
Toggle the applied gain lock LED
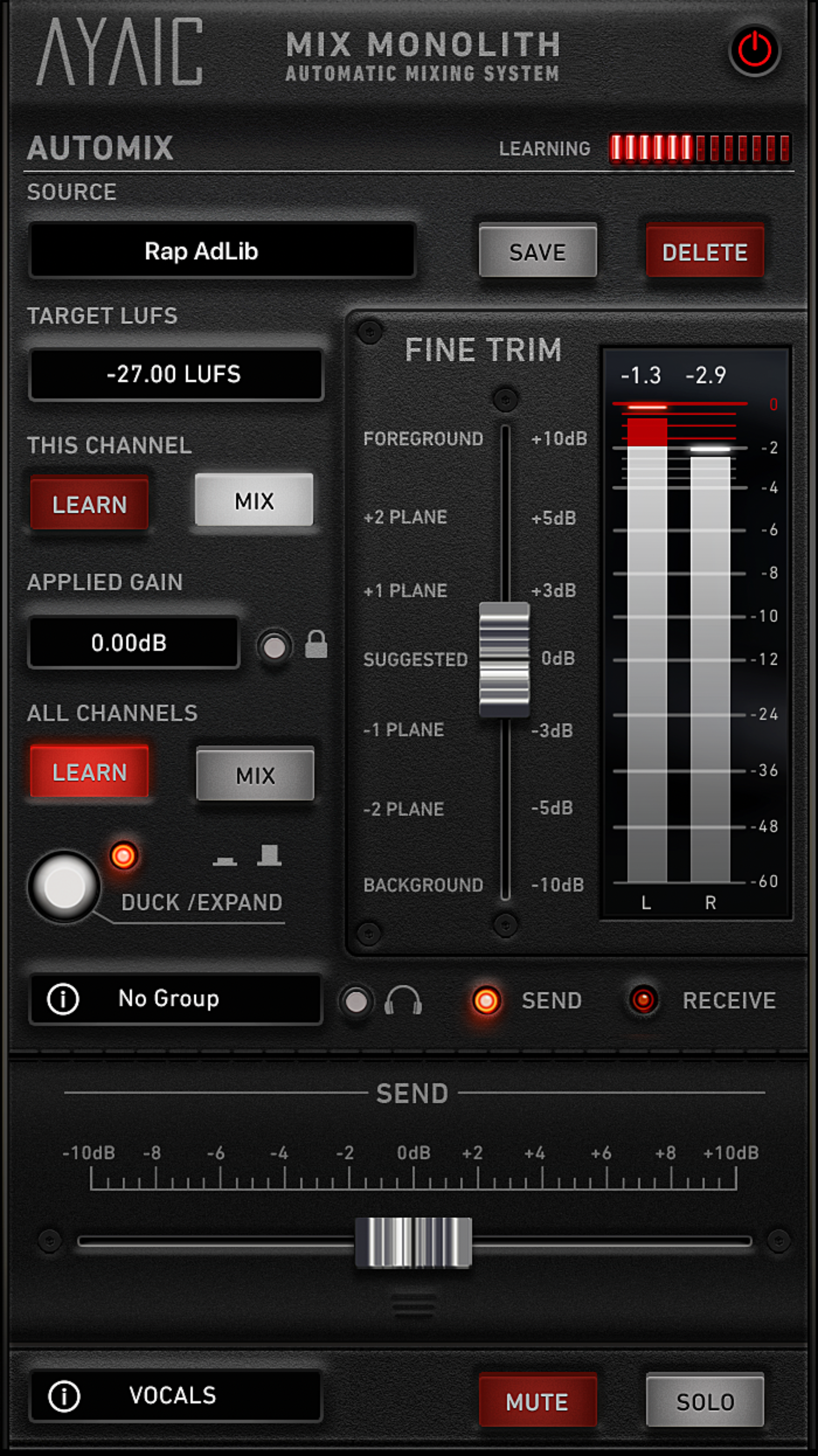pos(275,647)
